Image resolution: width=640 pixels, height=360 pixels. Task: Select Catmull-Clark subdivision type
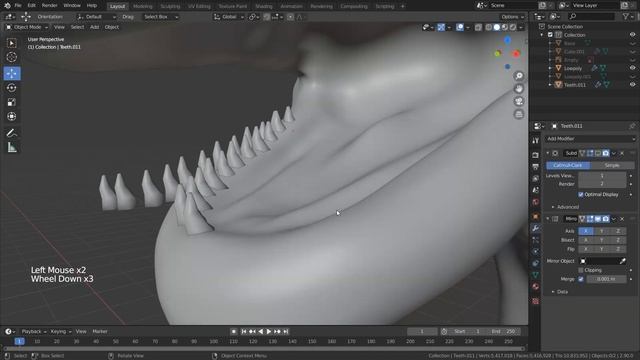[568, 165]
